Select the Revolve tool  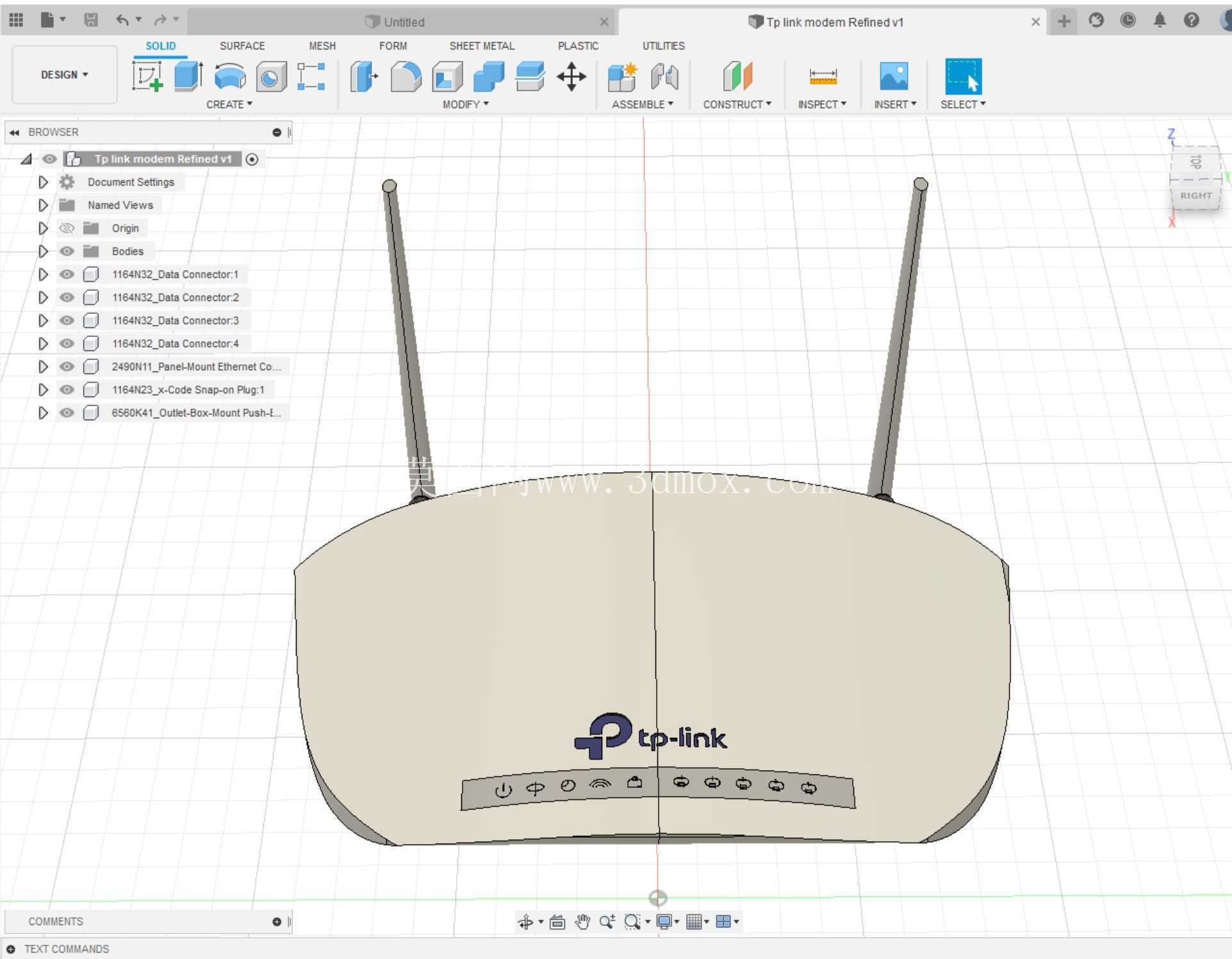pyautogui.click(x=230, y=76)
